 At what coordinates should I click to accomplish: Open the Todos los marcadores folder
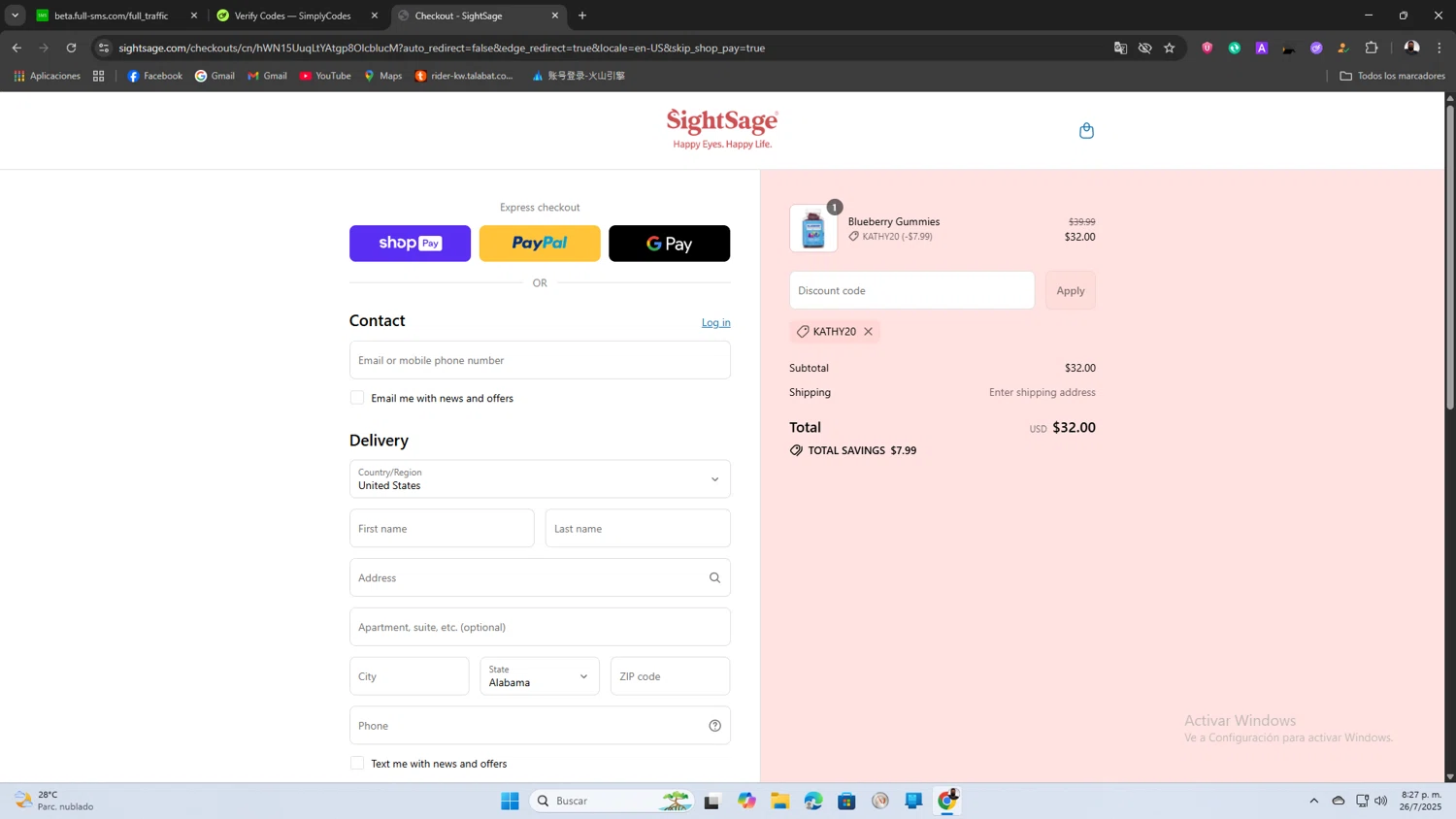pyautogui.click(x=1392, y=76)
